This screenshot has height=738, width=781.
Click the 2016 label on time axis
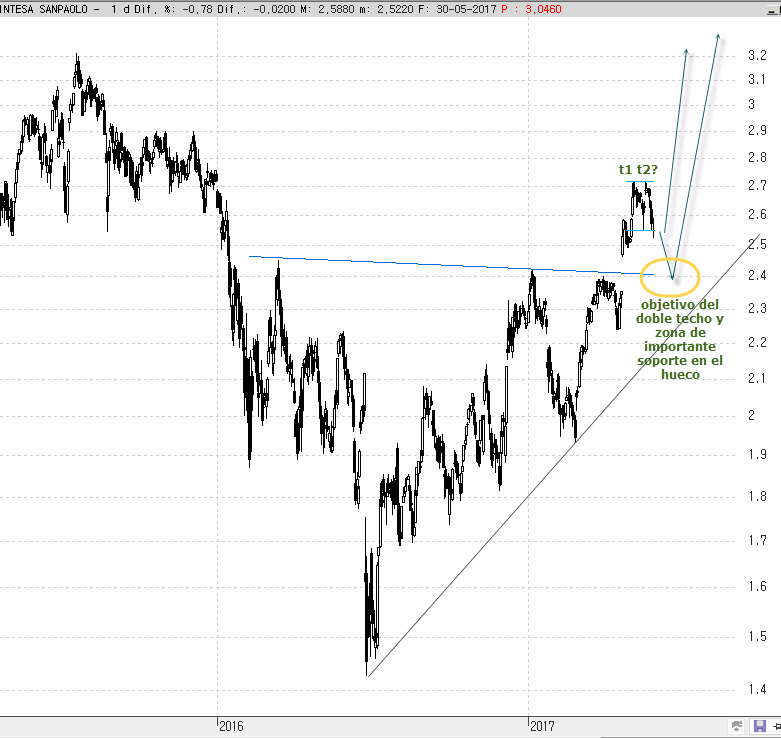tap(231, 726)
